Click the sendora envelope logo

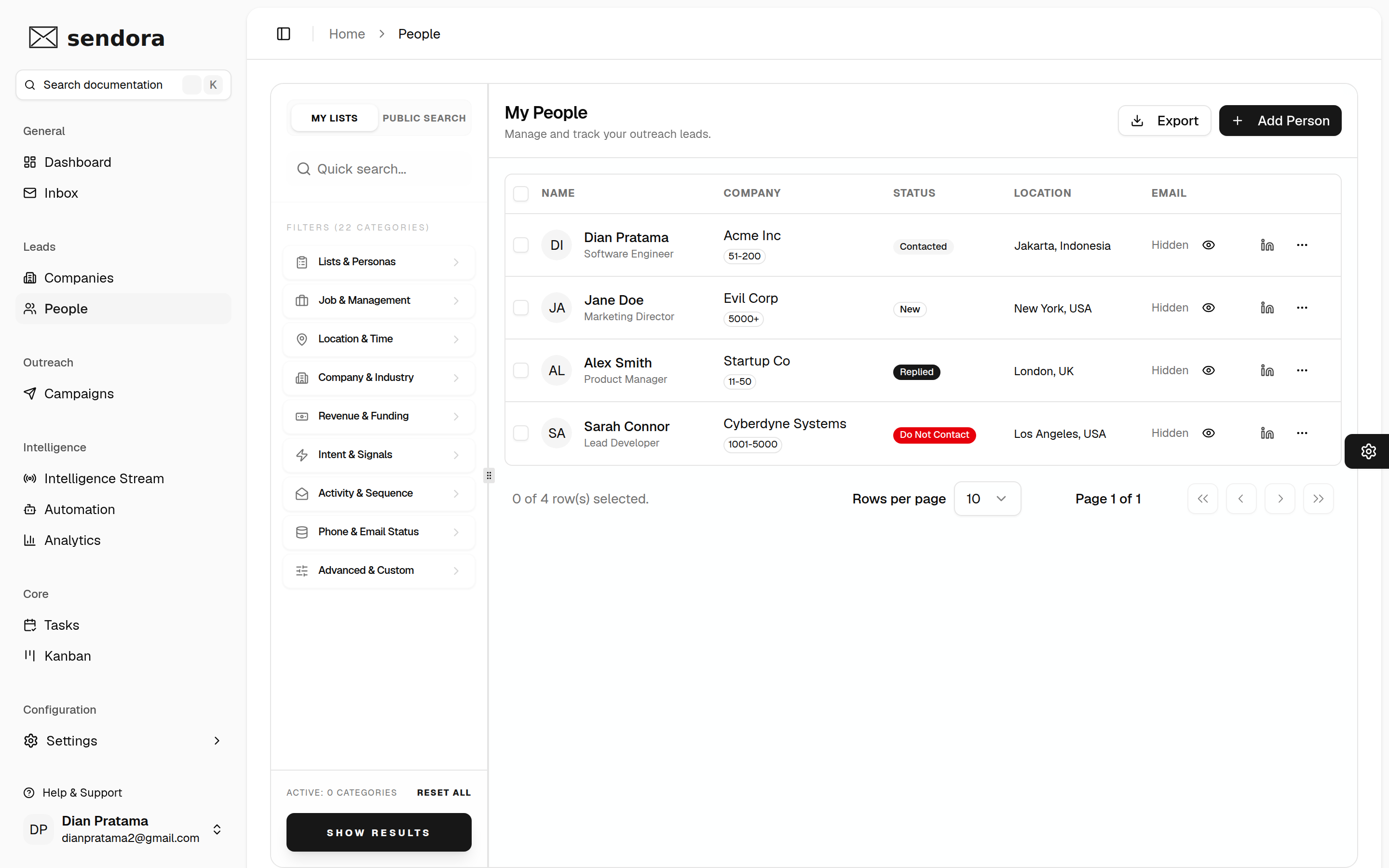[x=43, y=37]
